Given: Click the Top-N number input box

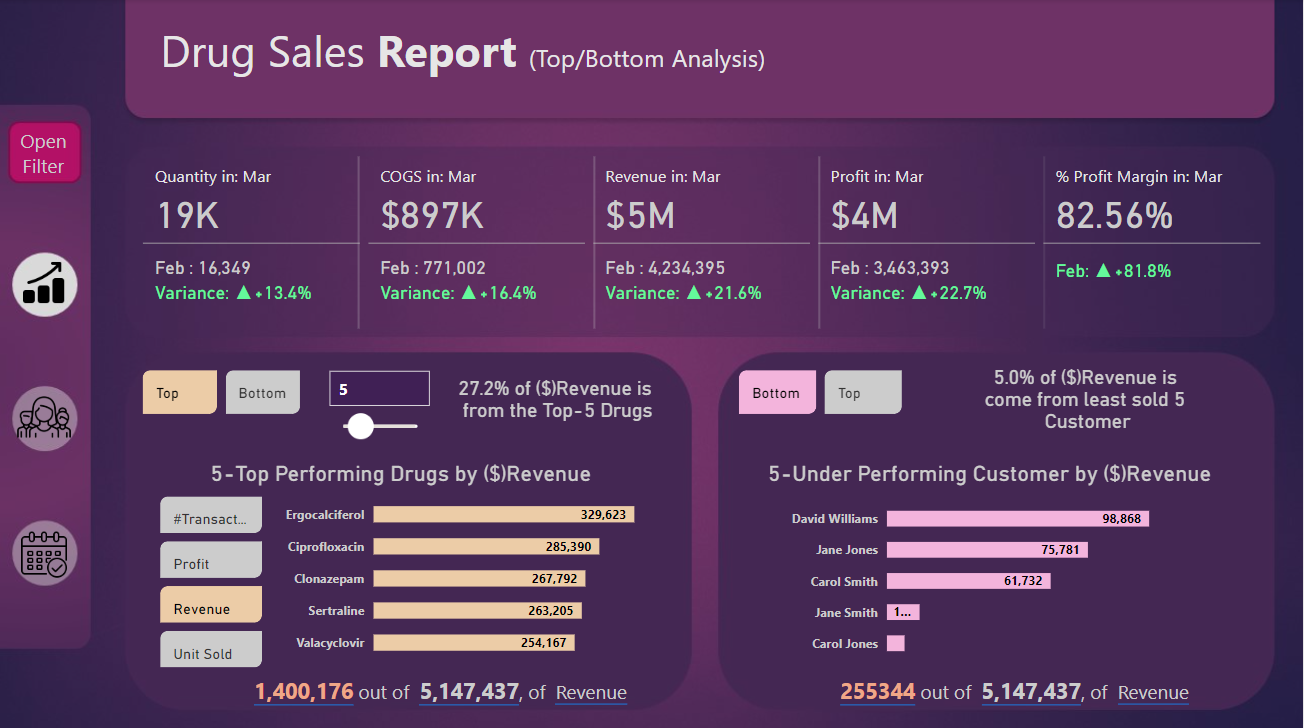Looking at the screenshot, I should (x=379, y=389).
